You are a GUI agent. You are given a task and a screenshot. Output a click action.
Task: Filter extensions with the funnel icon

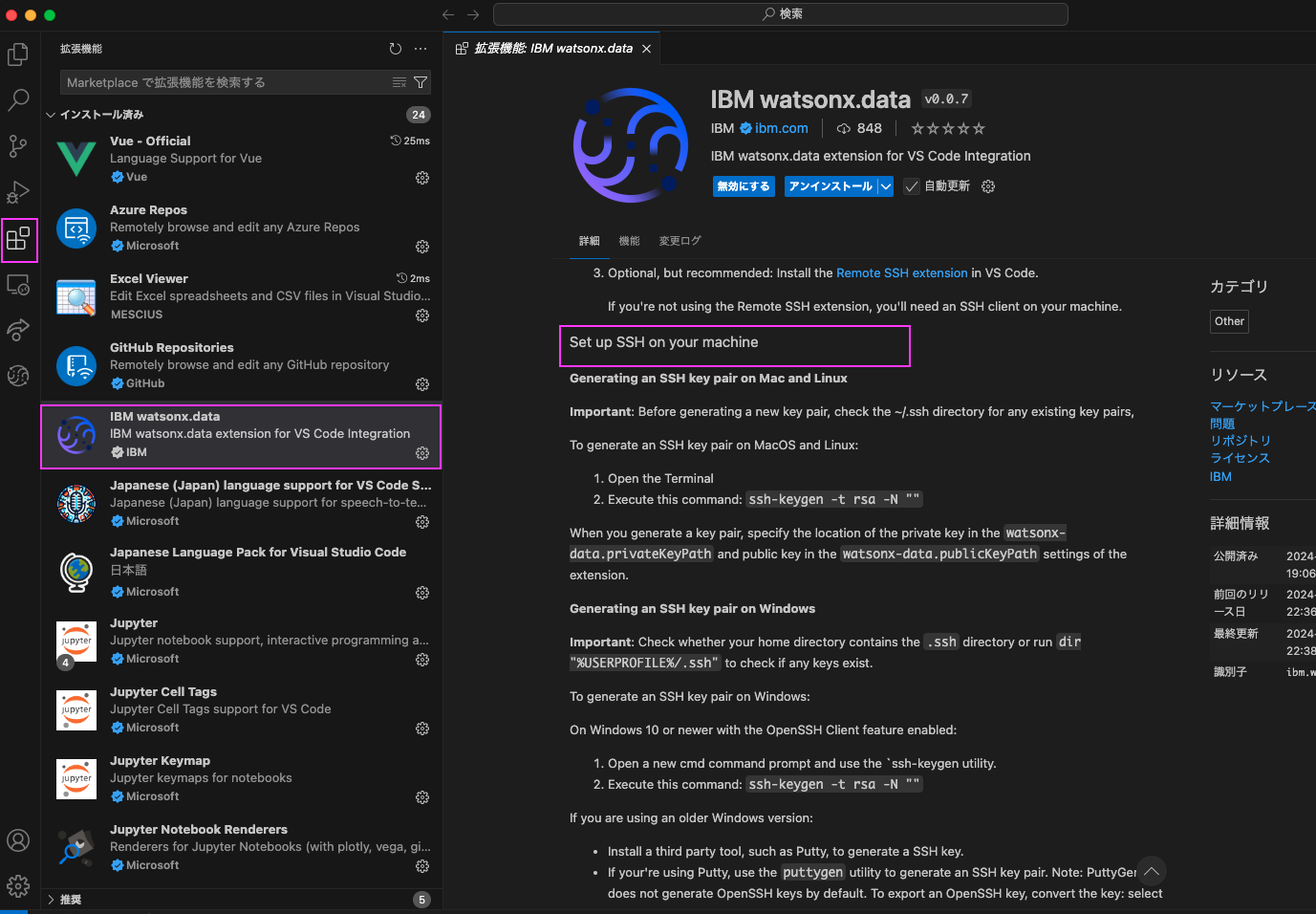pos(421,82)
